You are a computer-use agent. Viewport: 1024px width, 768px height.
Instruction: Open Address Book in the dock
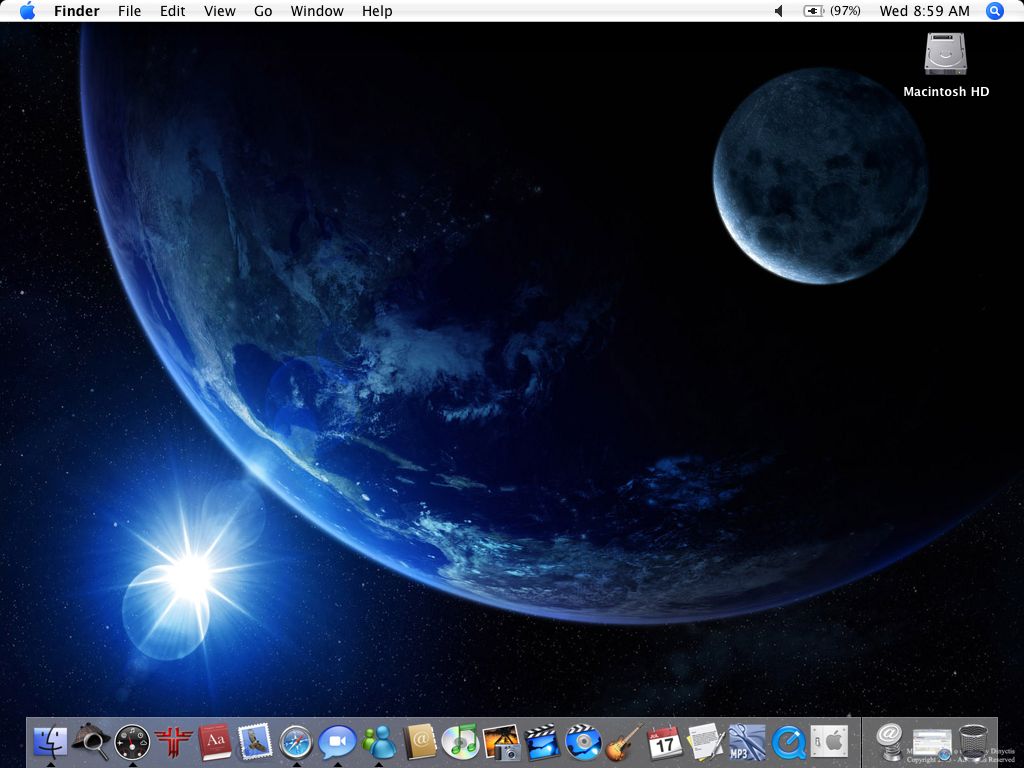[x=419, y=741]
